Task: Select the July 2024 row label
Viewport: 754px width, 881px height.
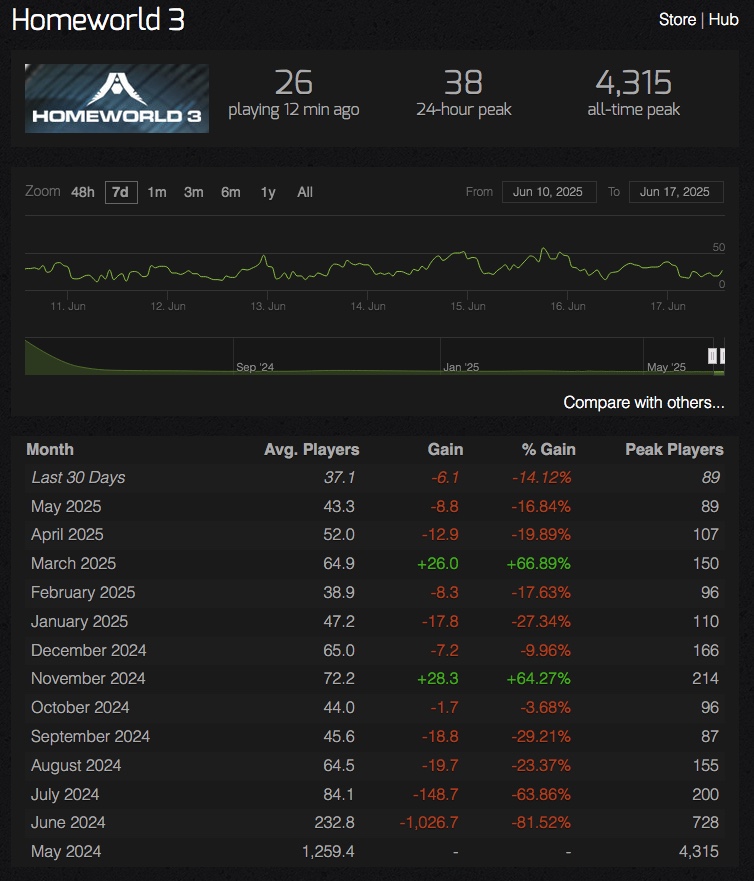Action: point(65,794)
